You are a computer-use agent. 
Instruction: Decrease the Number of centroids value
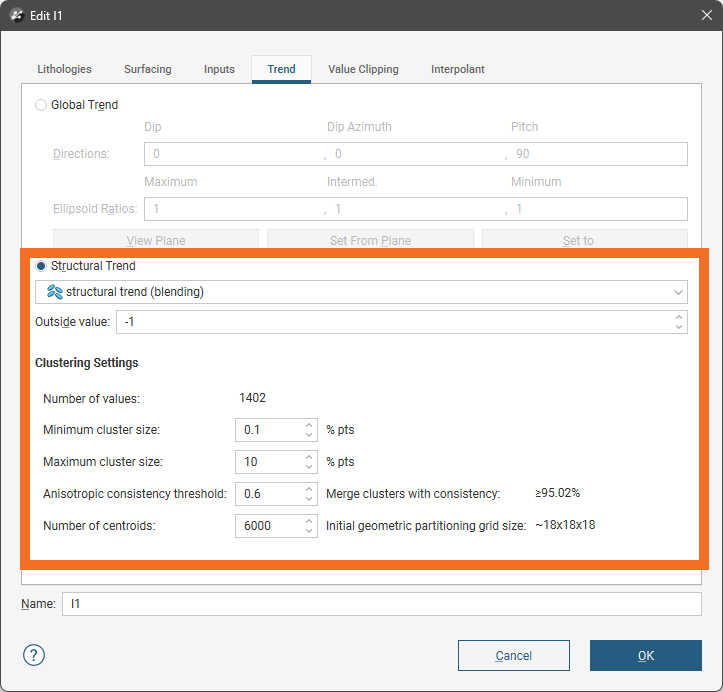[309, 531]
